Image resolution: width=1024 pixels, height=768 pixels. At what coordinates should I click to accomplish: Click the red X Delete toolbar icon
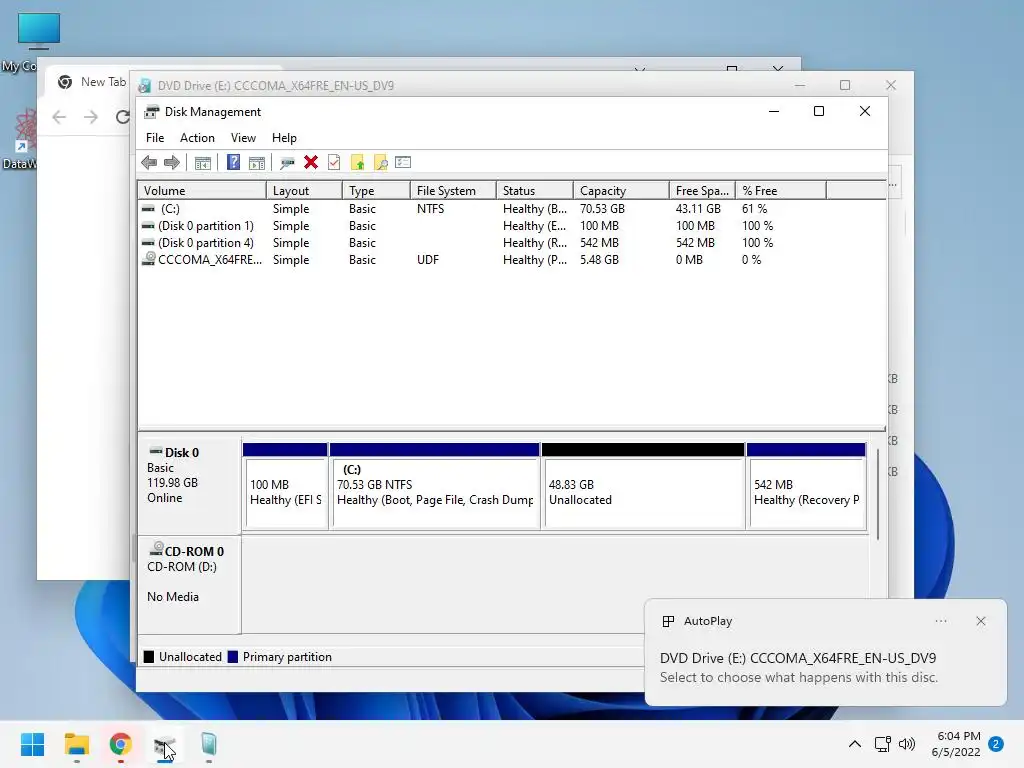(x=311, y=163)
